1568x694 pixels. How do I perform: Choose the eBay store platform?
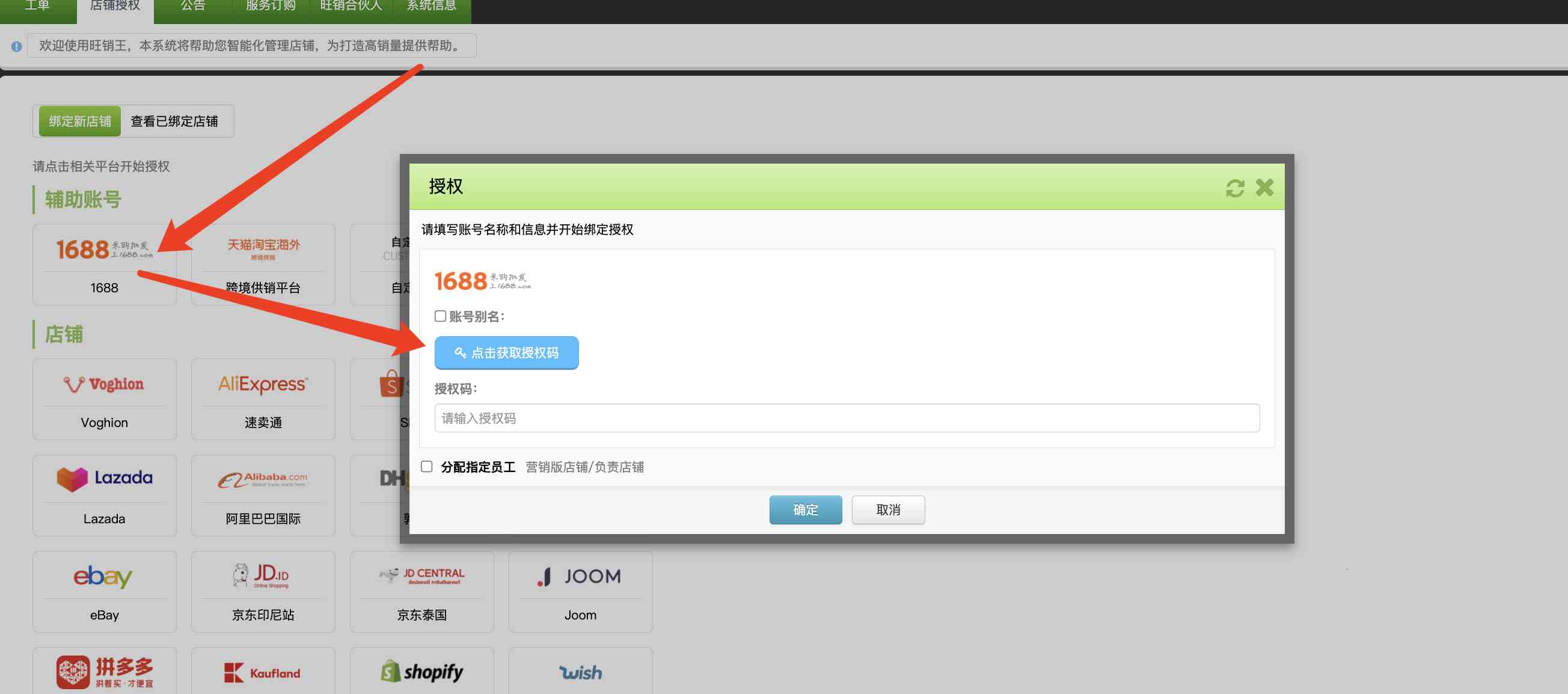(x=104, y=591)
